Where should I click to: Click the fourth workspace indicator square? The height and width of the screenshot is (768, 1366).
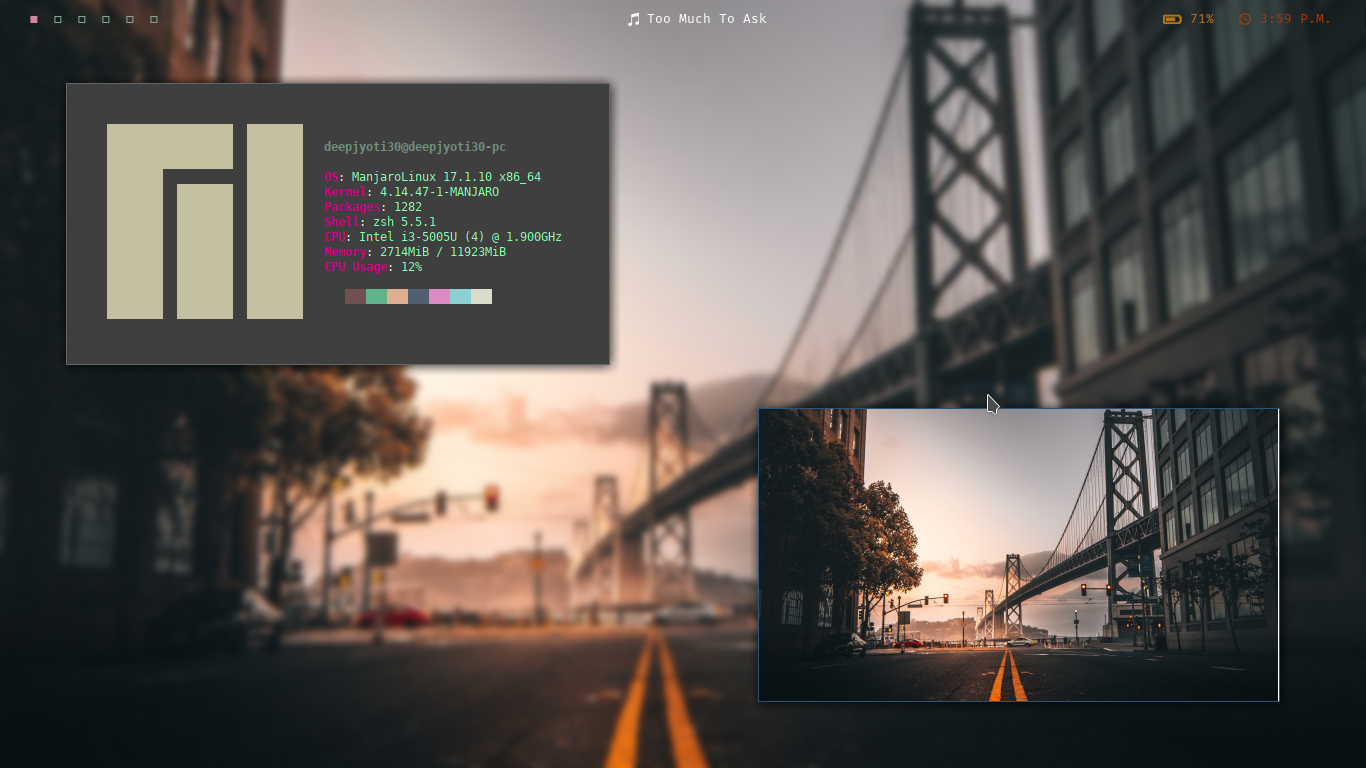[105, 18]
